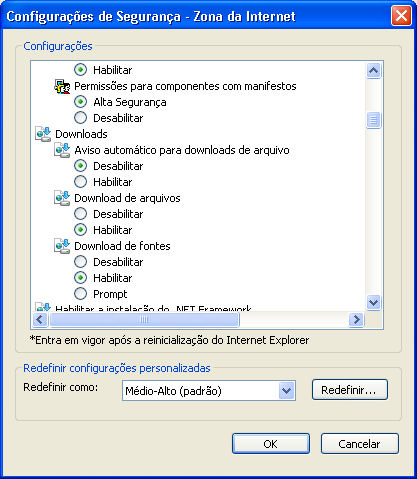
Task: Click the horizontal scrollbar right arrow
Action: tap(356, 320)
